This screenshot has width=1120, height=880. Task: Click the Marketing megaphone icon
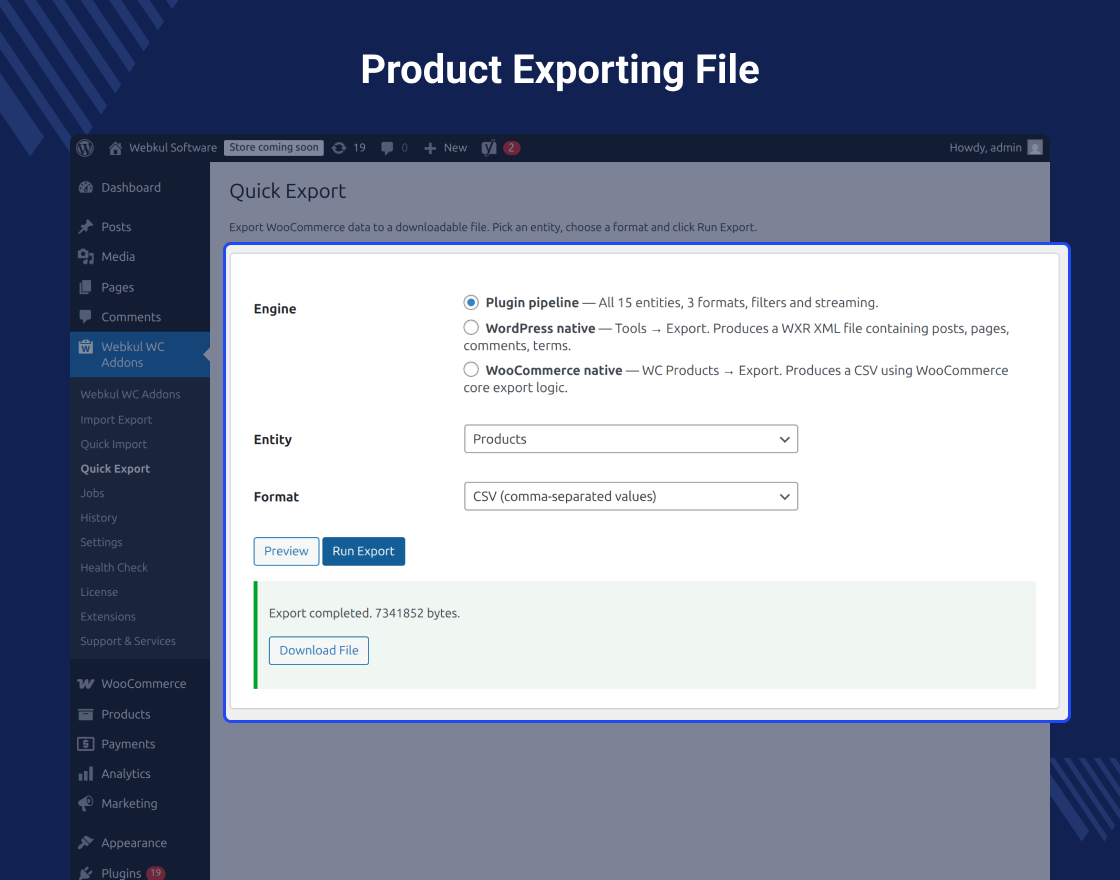click(86, 803)
